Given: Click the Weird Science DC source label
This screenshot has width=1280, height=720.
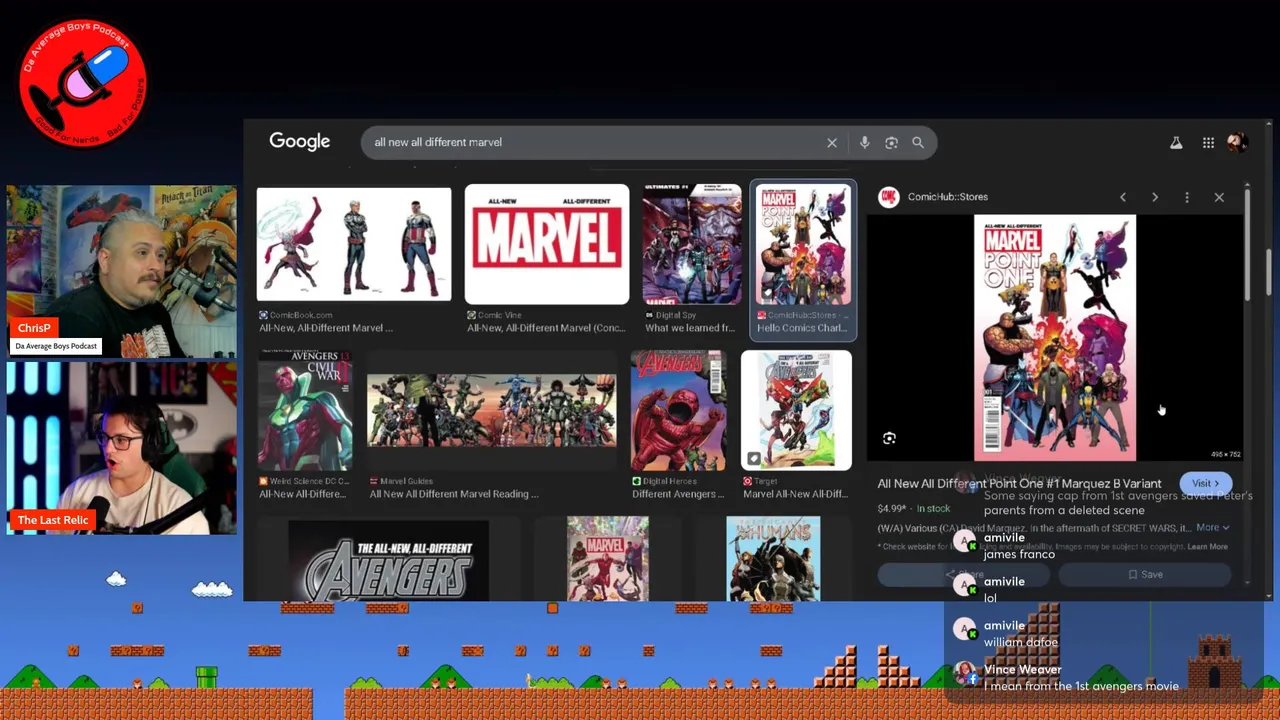Looking at the screenshot, I should point(307,481).
